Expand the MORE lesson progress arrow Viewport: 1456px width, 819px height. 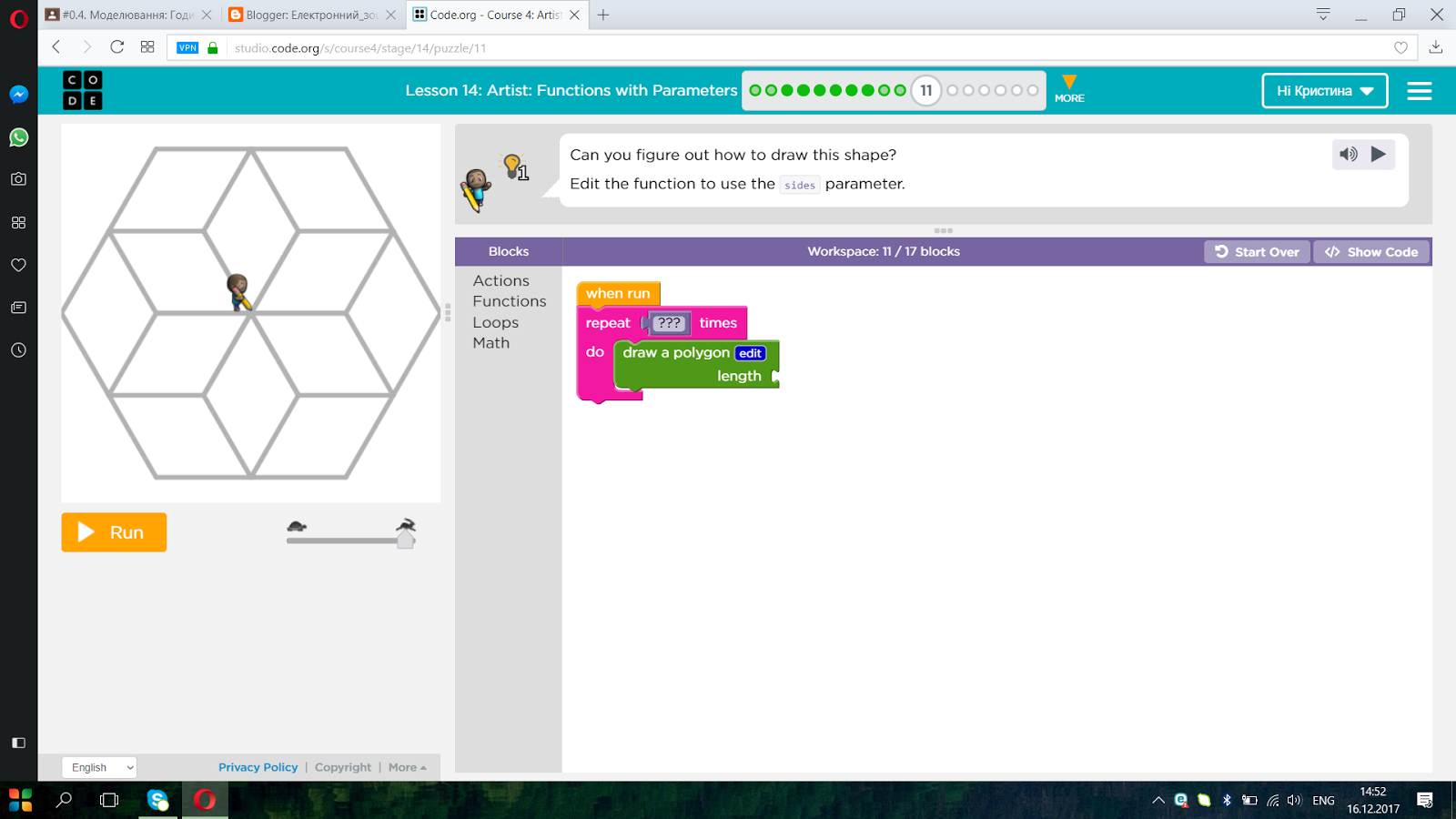point(1069,88)
